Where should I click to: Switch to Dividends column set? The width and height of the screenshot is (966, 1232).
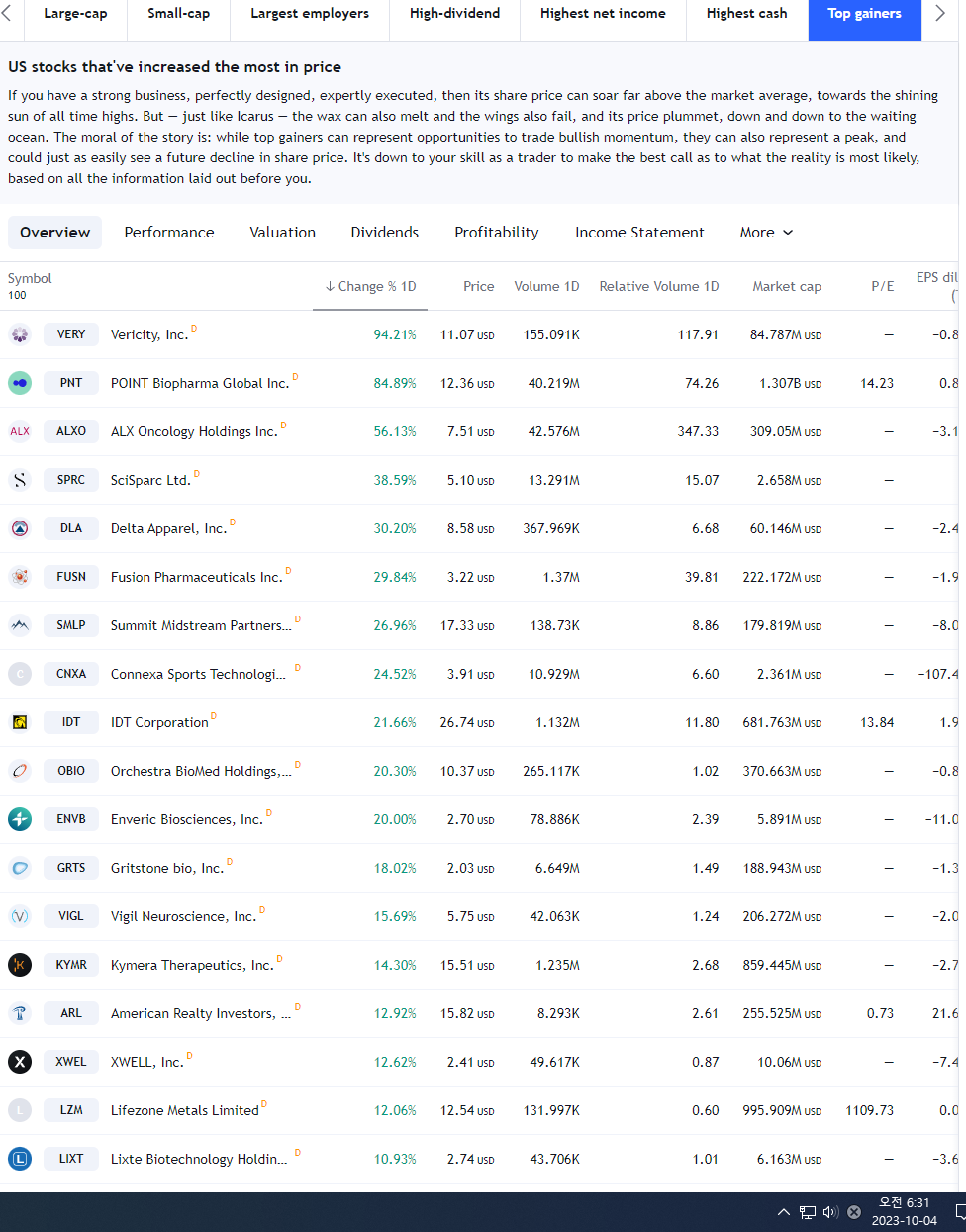click(x=385, y=233)
